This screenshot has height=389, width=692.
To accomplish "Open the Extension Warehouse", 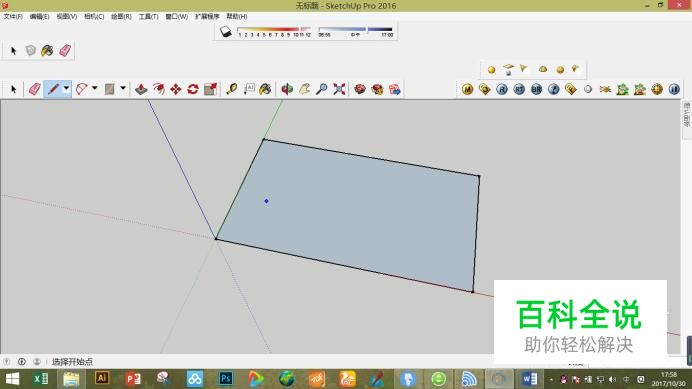I will tap(377, 89).
